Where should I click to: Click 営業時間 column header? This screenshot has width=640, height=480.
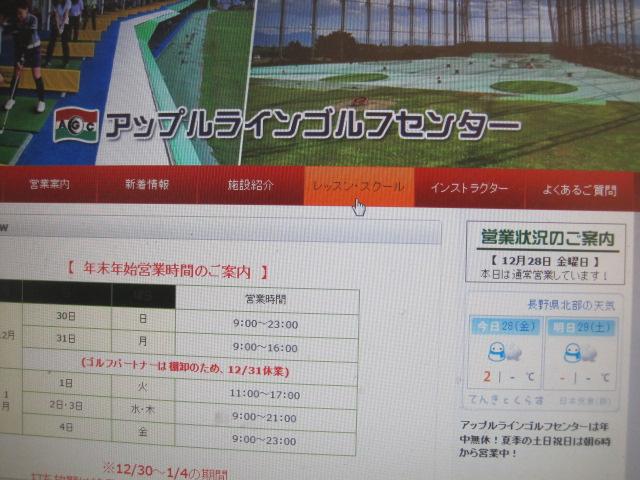click(266, 299)
